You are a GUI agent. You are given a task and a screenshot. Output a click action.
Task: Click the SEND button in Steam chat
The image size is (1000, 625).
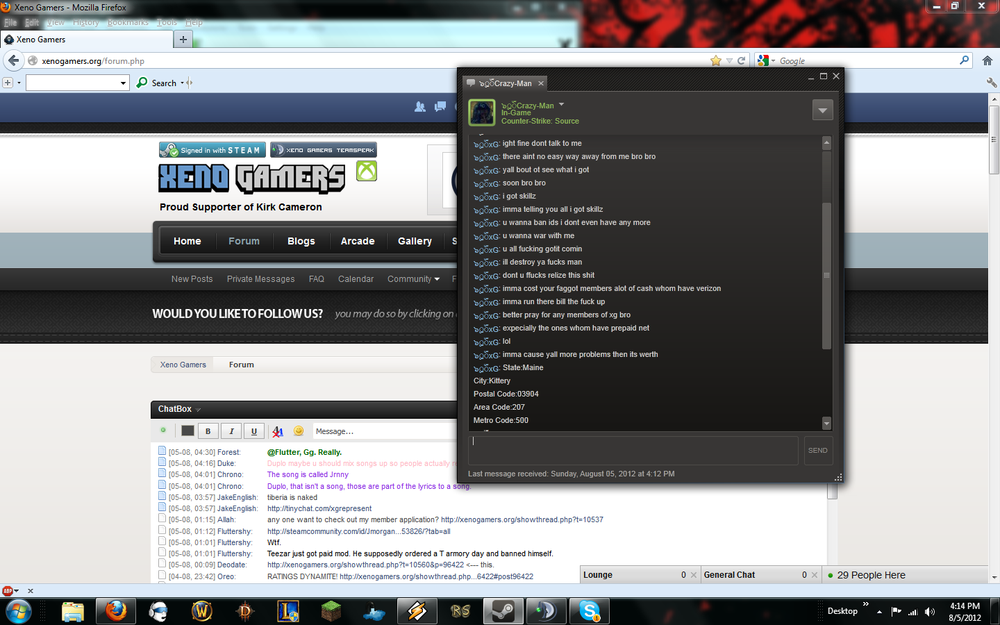pyautogui.click(x=818, y=450)
